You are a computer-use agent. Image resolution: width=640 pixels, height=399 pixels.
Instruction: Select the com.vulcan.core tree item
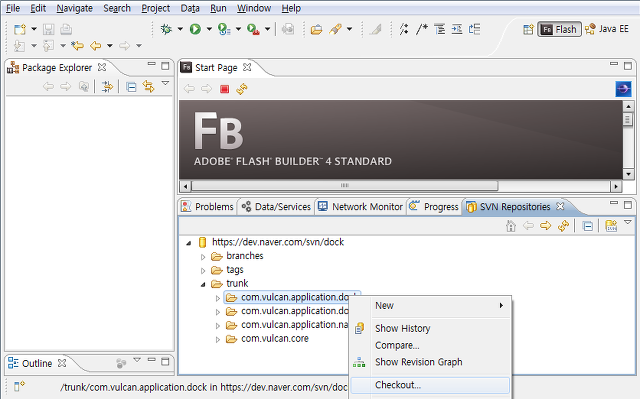275,339
